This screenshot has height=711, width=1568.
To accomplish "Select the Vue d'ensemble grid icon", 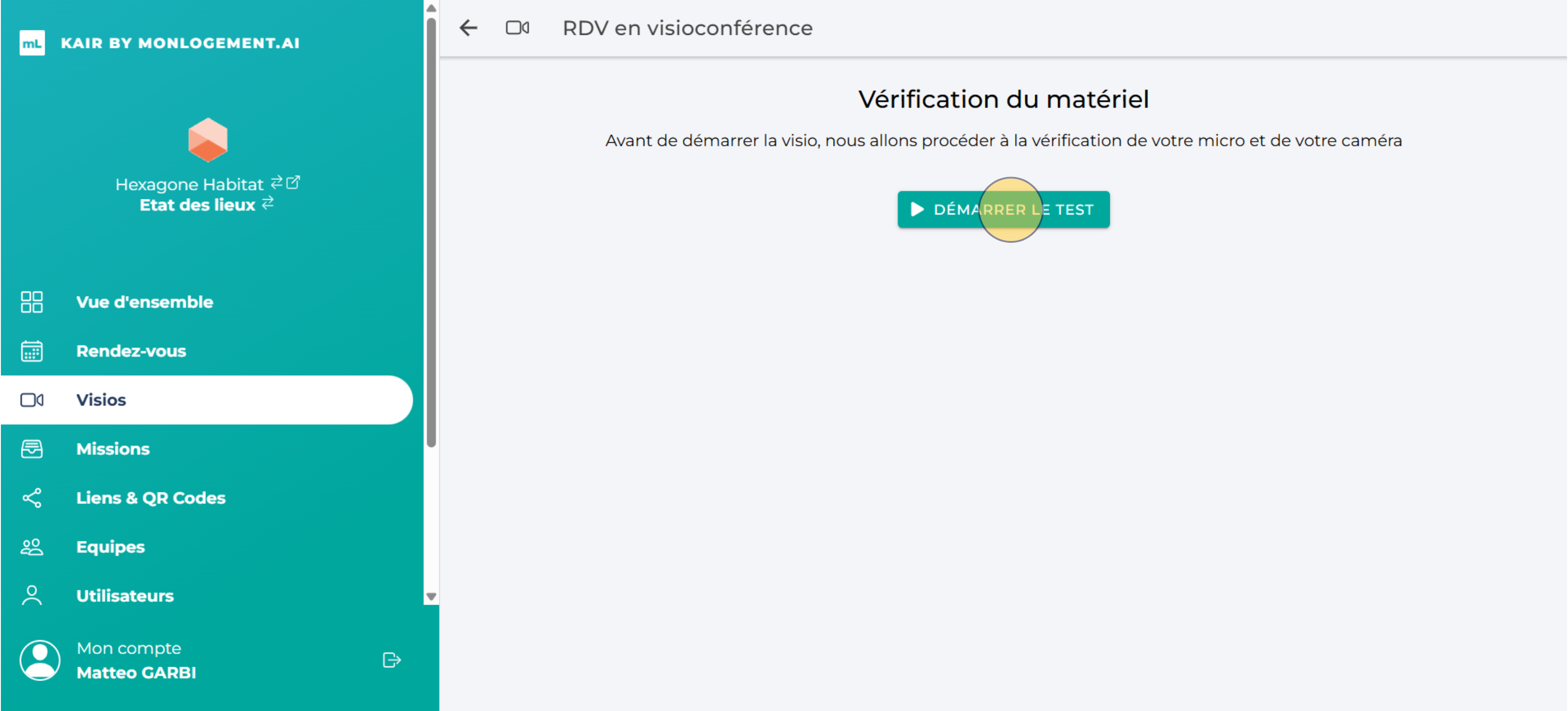I will coord(32,302).
